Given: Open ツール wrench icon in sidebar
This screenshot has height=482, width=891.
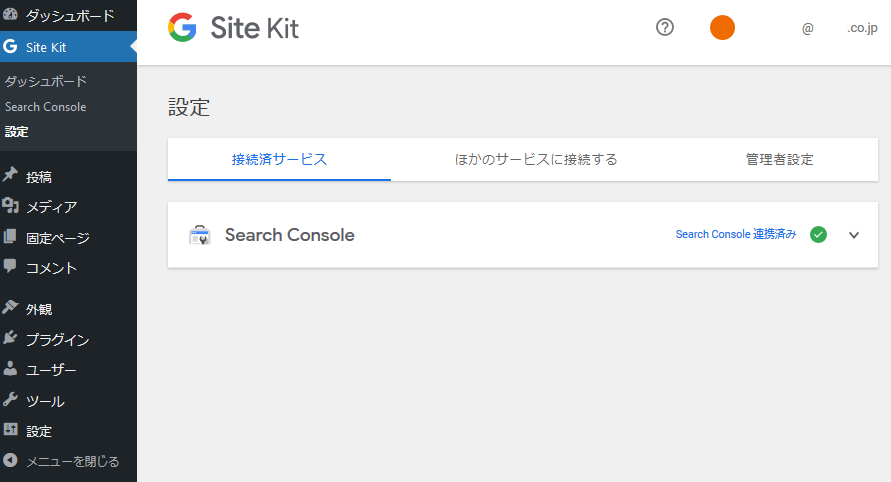Looking at the screenshot, I should point(11,401).
